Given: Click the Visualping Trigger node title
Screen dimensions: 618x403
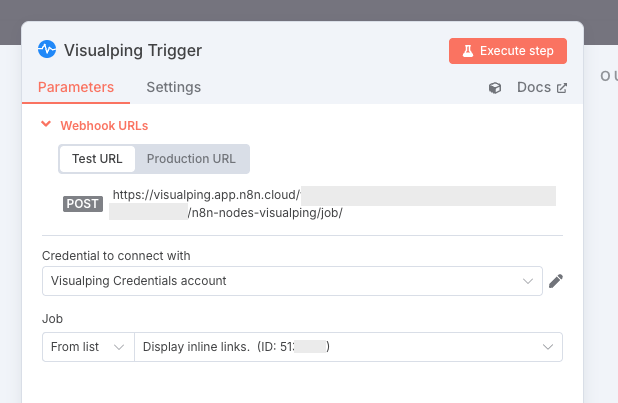Looking at the screenshot, I should click(x=132, y=49).
